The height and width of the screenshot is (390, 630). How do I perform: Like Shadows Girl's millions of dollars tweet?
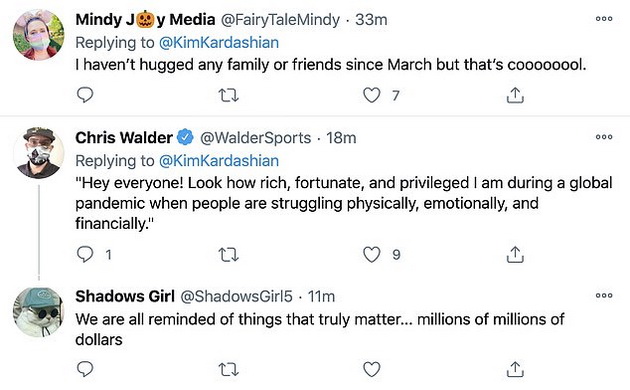[x=372, y=369]
